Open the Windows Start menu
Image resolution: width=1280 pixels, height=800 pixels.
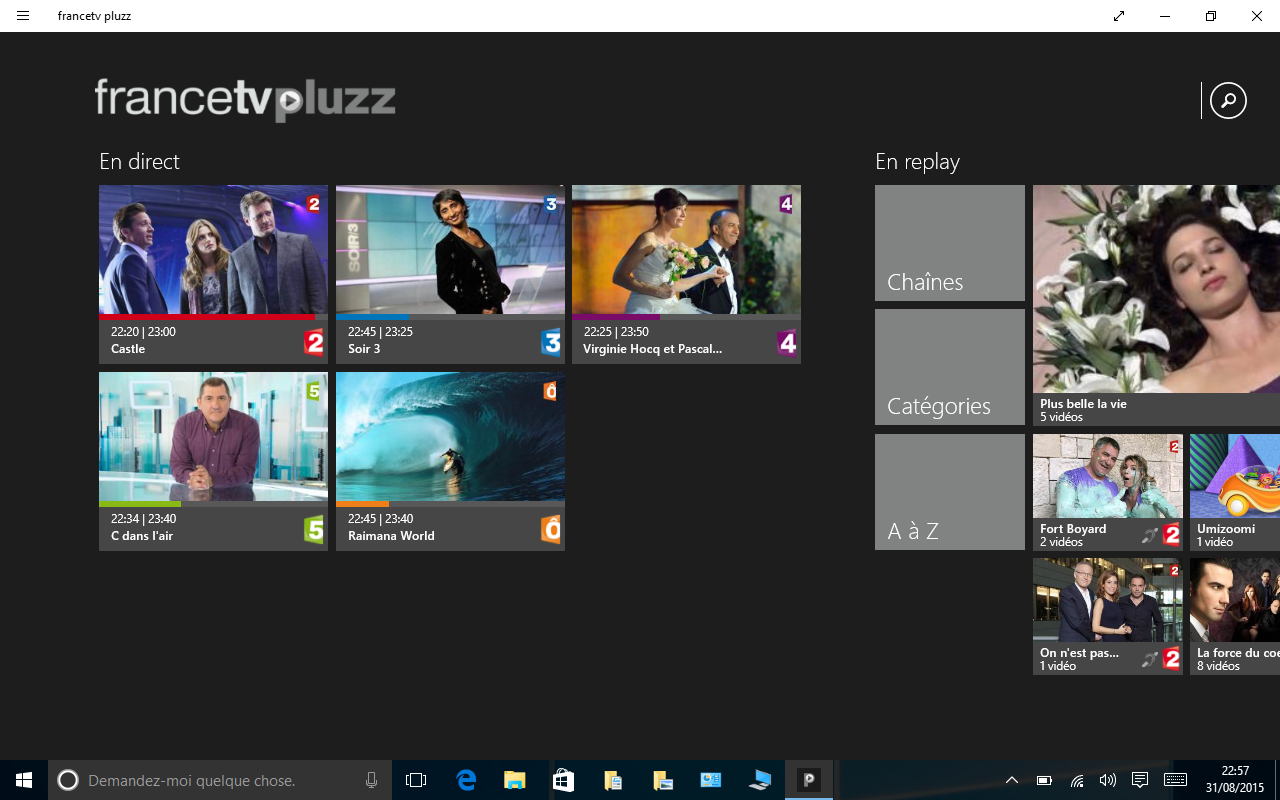tap(24, 780)
